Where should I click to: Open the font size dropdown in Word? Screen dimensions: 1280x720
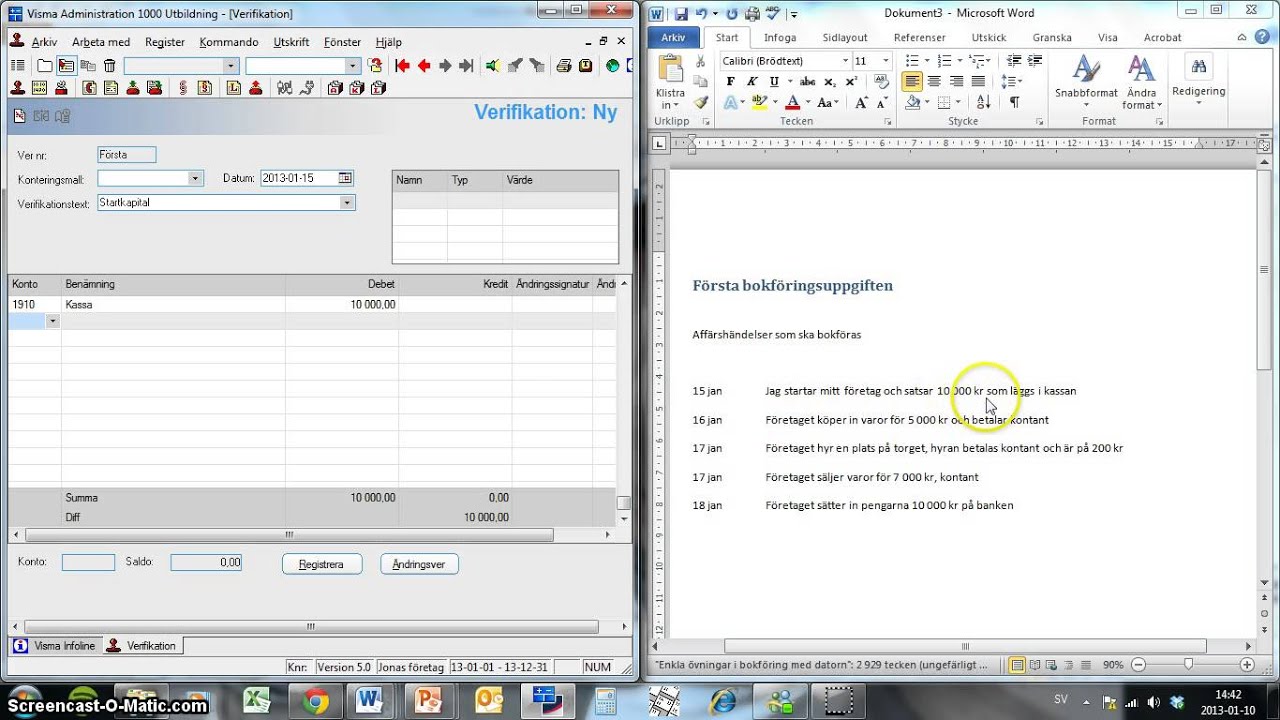coord(886,61)
